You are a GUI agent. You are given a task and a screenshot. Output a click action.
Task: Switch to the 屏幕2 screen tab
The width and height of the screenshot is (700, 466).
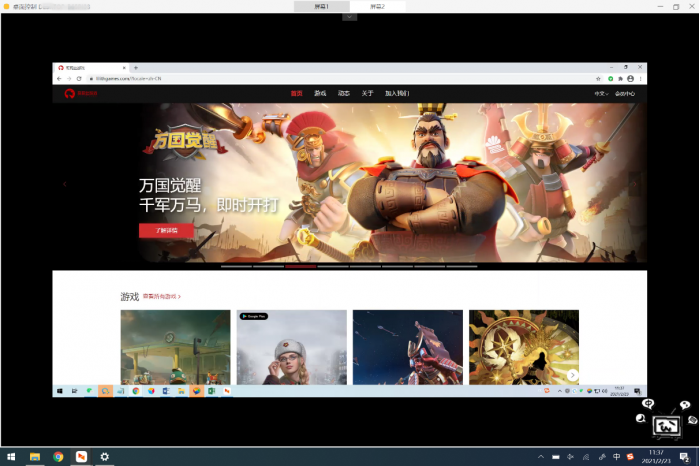pos(378,6)
